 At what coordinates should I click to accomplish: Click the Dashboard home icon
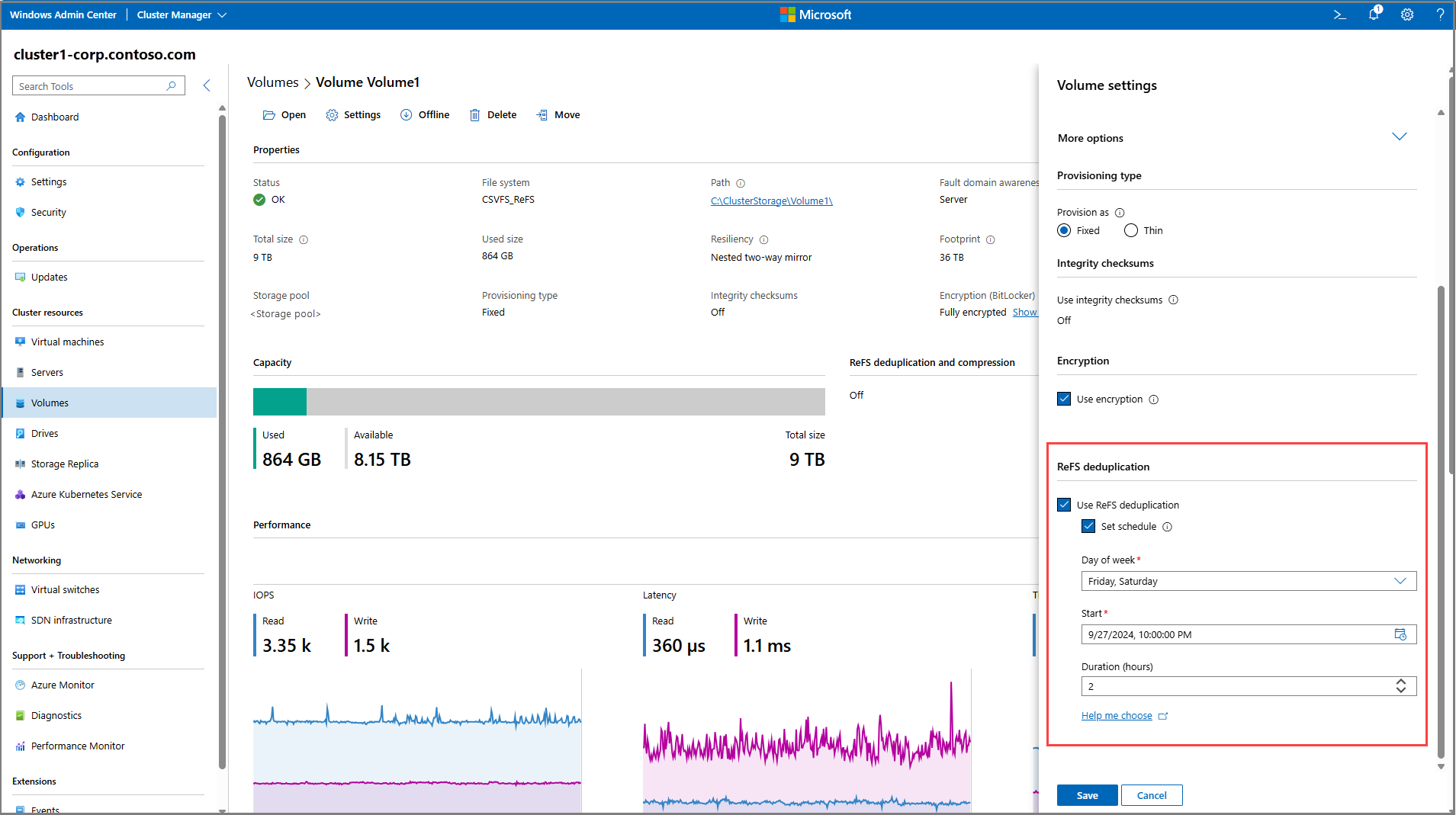[x=20, y=117]
